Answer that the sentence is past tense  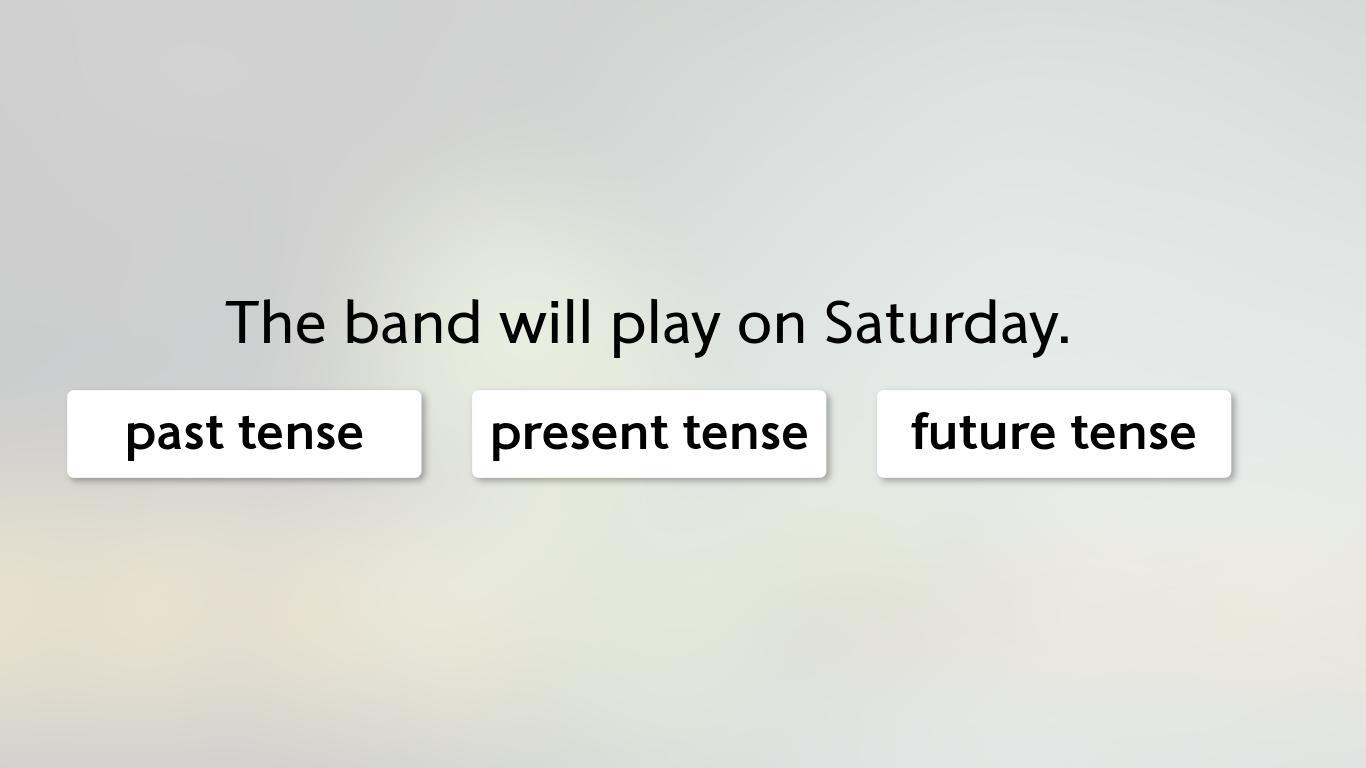(244, 434)
